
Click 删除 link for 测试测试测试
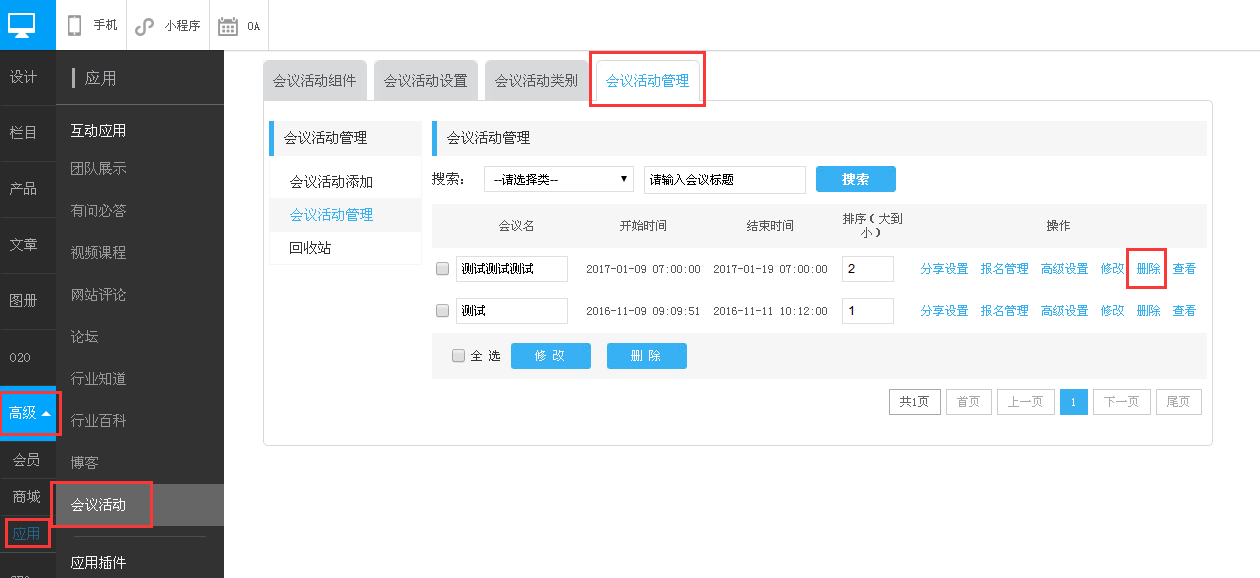[x=1148, y=269]
